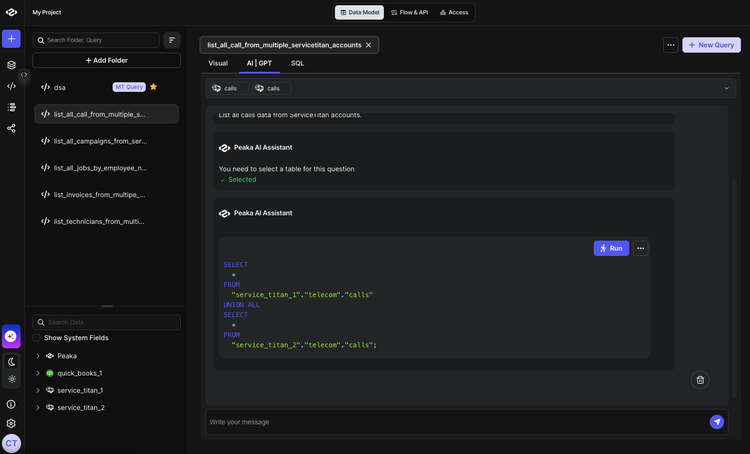Viewport: 750px width, 454px height.
Task: Click the sort icon beside folder search
Action: (172, 40)
